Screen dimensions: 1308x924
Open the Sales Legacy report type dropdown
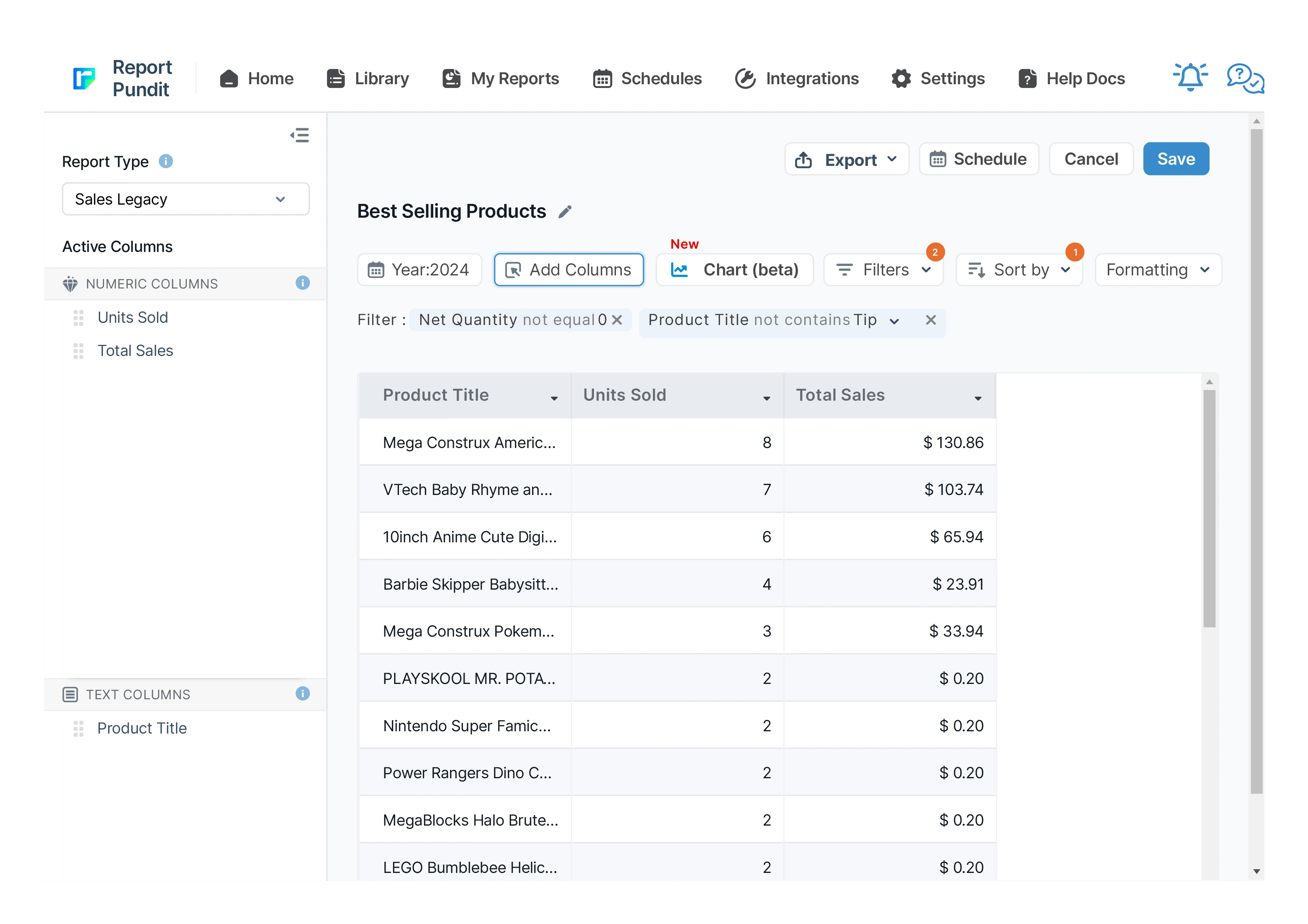point(185,199)
